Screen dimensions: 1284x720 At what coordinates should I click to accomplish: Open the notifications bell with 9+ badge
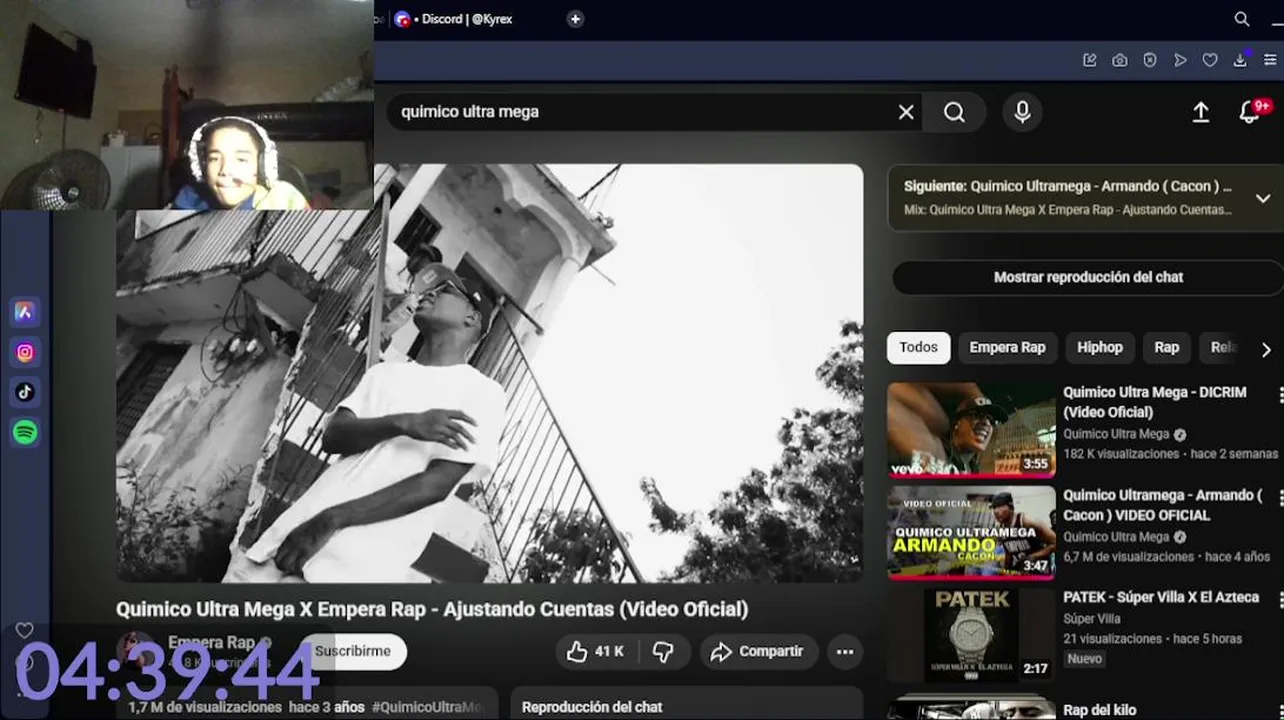[1251, 112]
